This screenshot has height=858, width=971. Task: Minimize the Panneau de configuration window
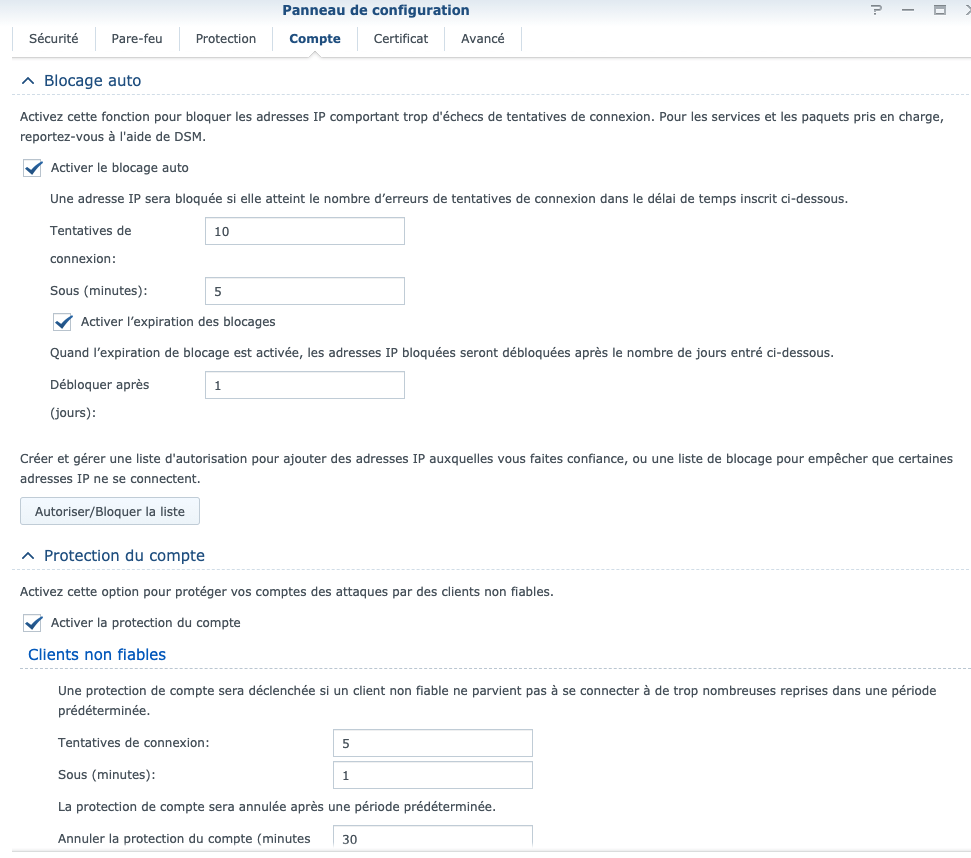(x=908, y=10)
